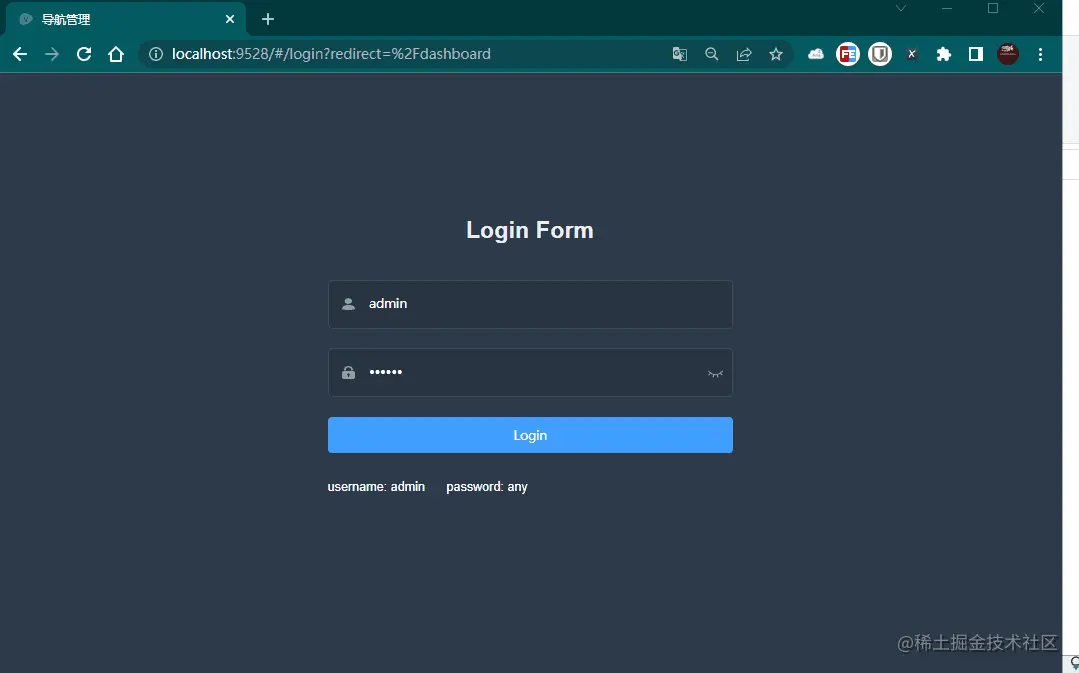
Task: Open the browser side panel icon
Action: pyautogui.click(x=975, y=54)
